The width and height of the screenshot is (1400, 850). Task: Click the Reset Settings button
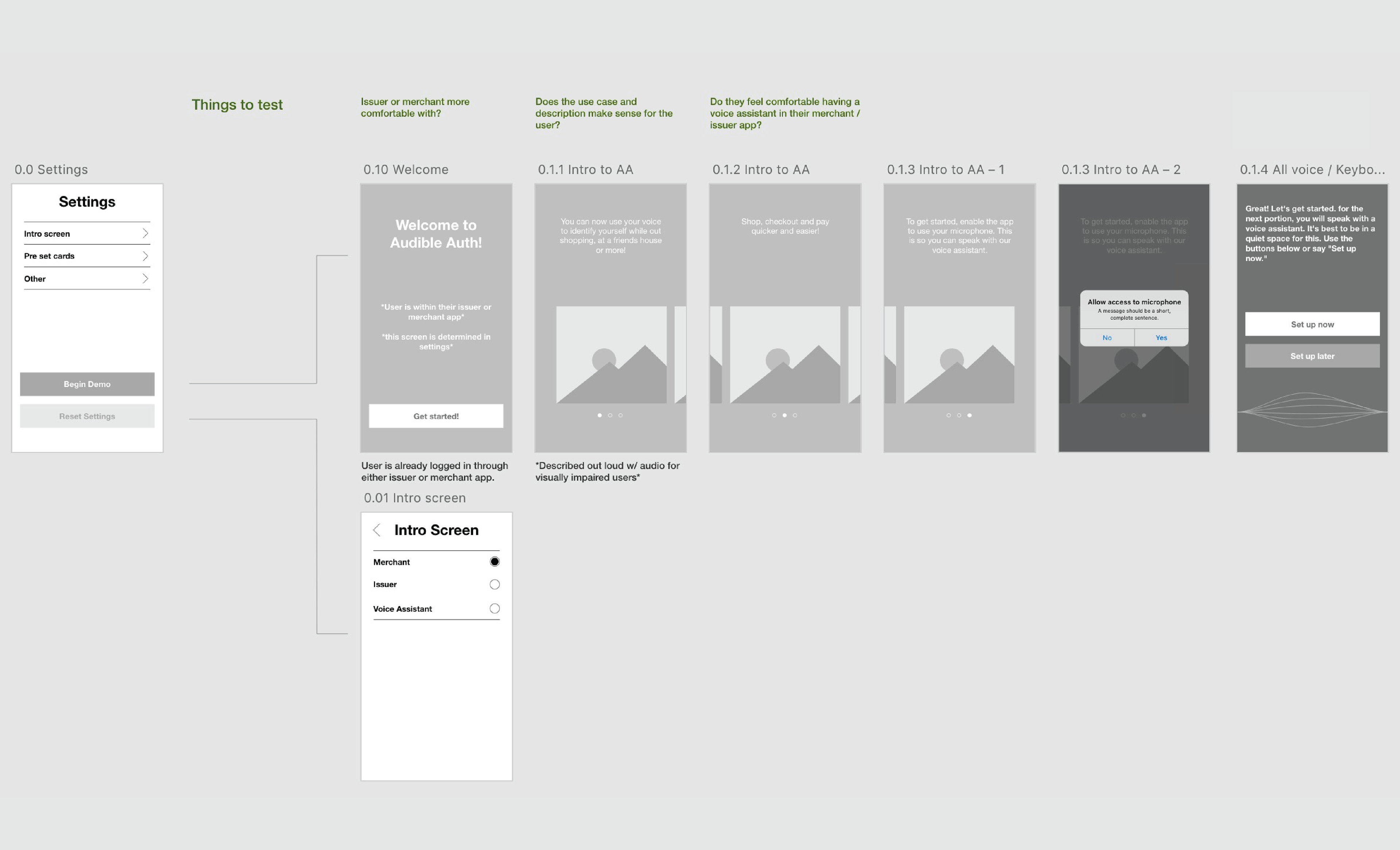(87, 416)
